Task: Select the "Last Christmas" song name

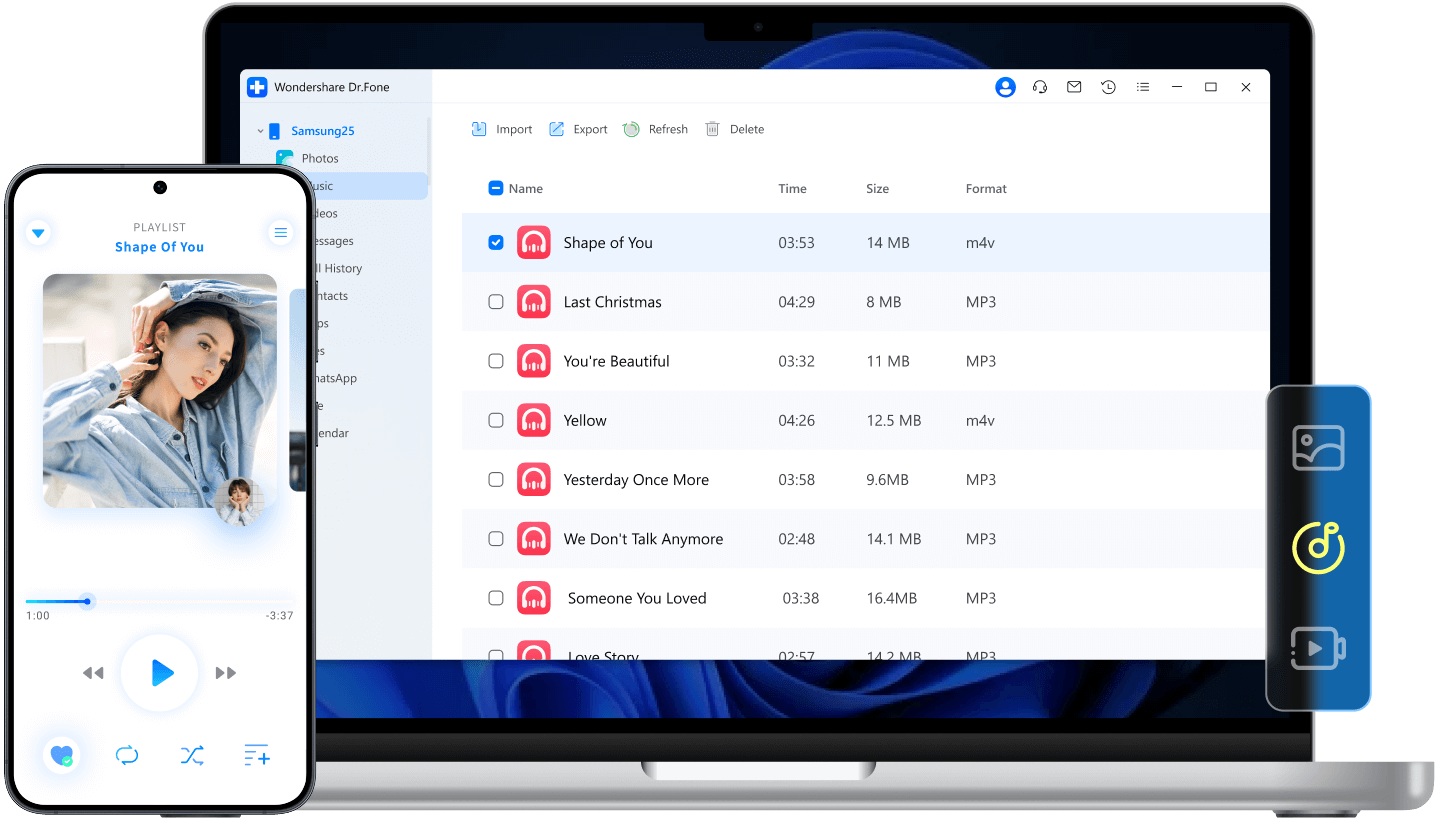Action: pyautogui.click(x=612, y=302)
